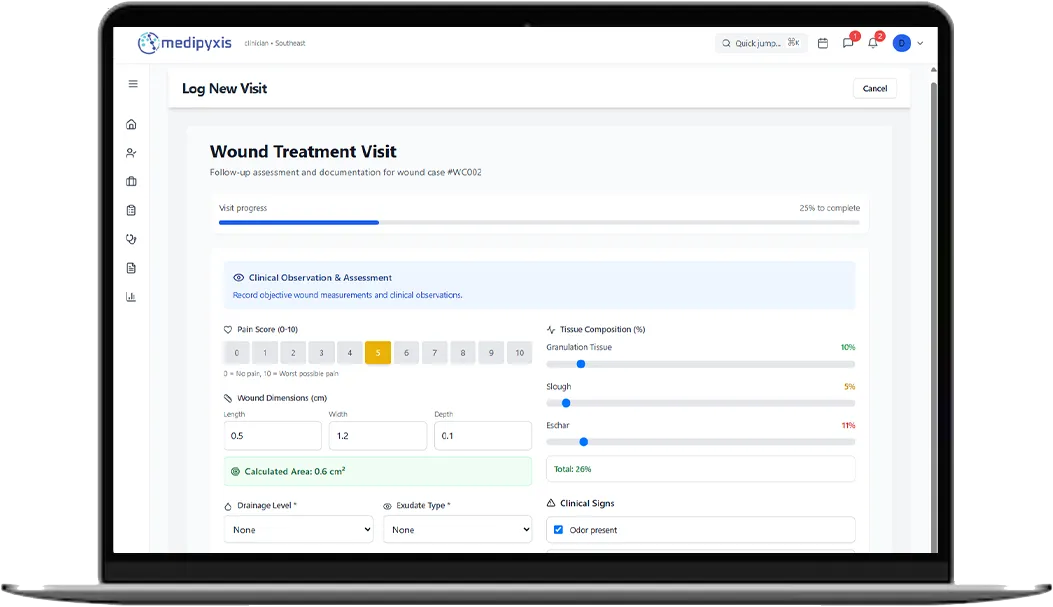Uncheck the Odor present checkbox
Image resolution: width=1053 pixels, height=607 pixels.
click(x=558, y=530)
